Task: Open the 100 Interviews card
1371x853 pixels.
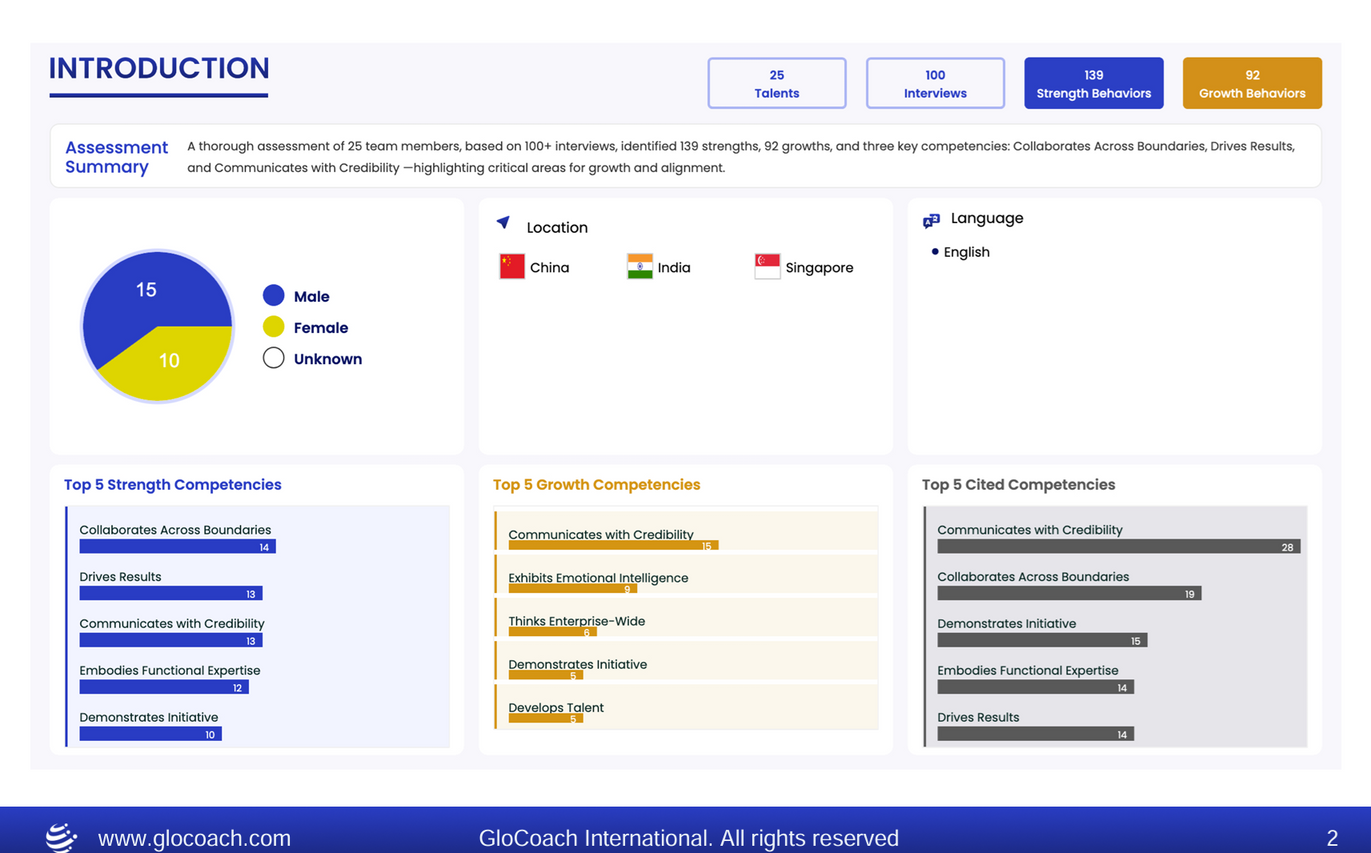Action: [935, 83]
